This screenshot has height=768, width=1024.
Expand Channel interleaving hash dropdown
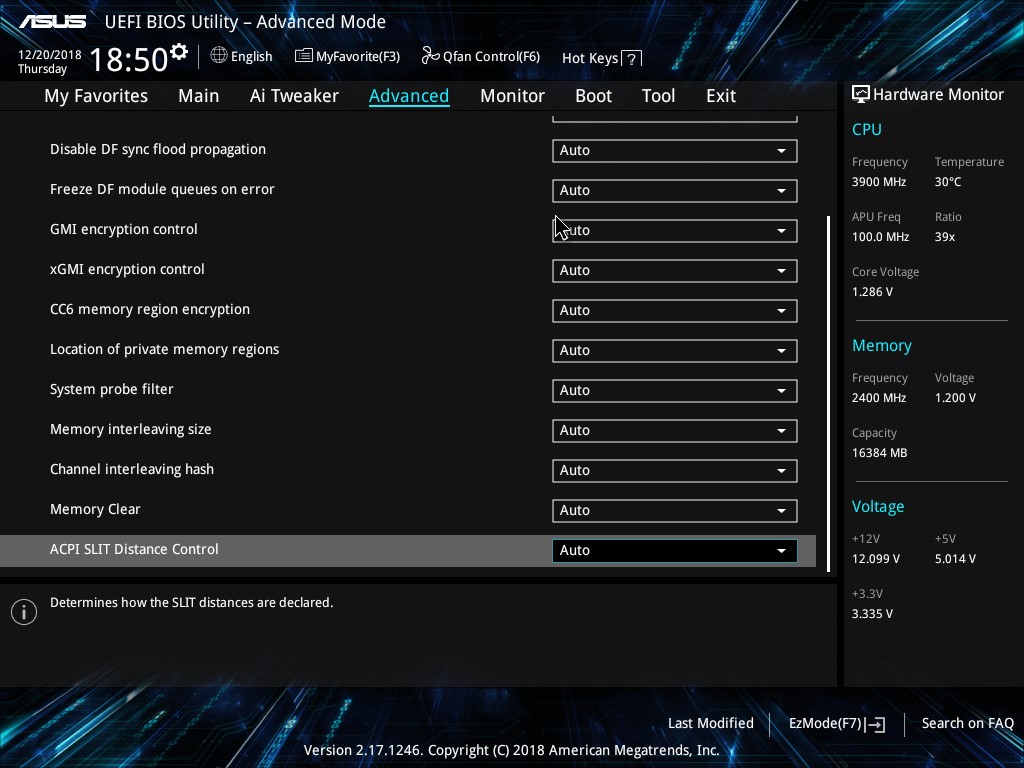(x=675, y=470)
